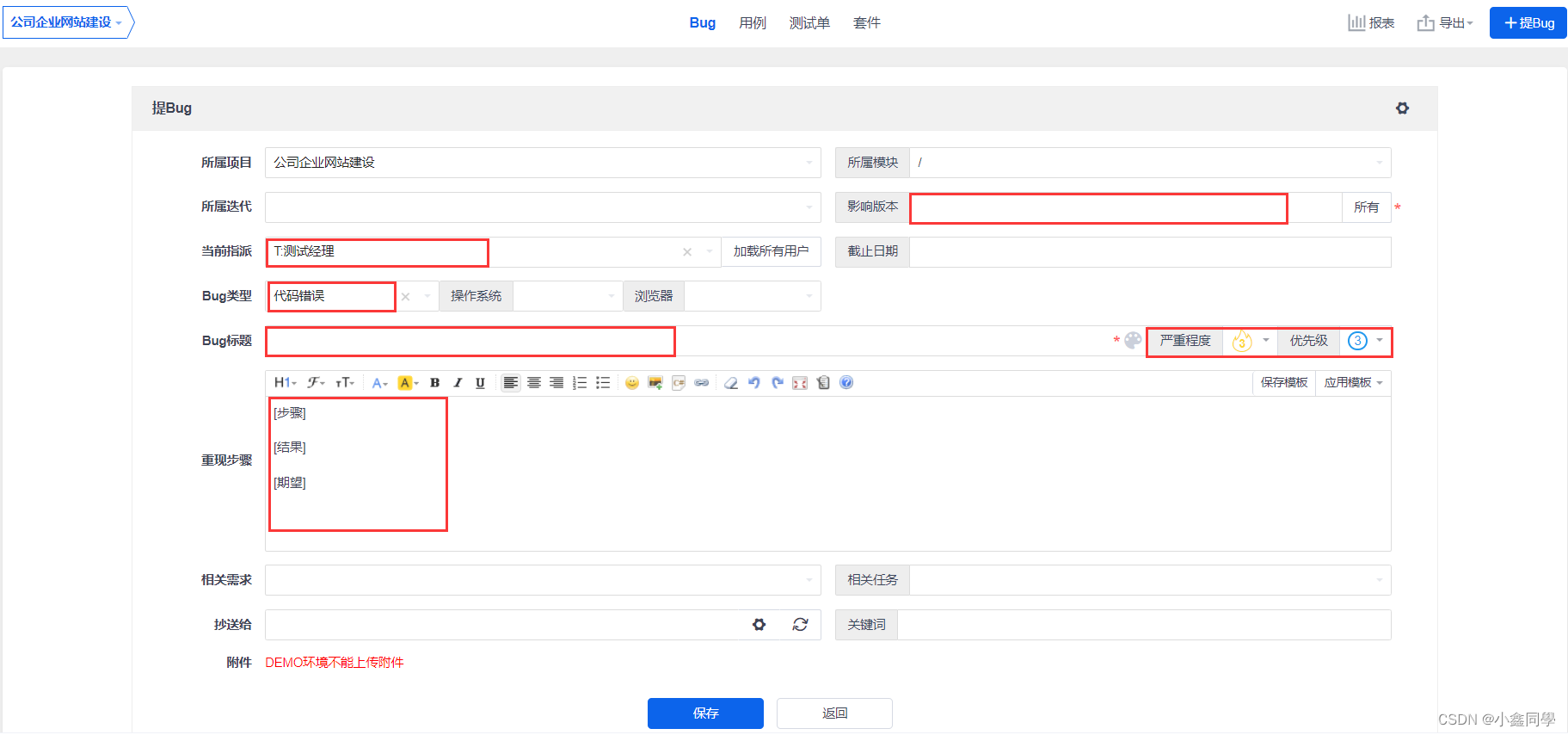Insert numbered list in editor
Viewport: 1568px width, 735px height.
pos(580,383)
